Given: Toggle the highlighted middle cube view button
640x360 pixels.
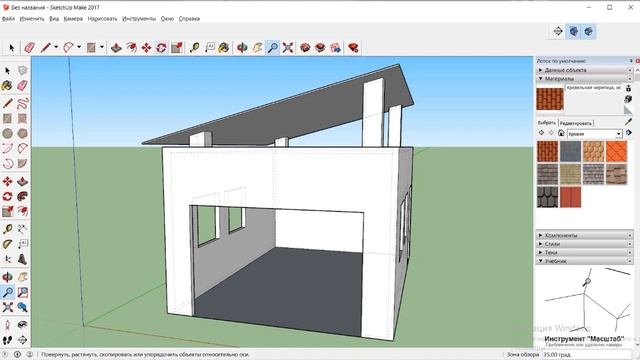Looking at the screenshot, I should click(x=573, y=31).
